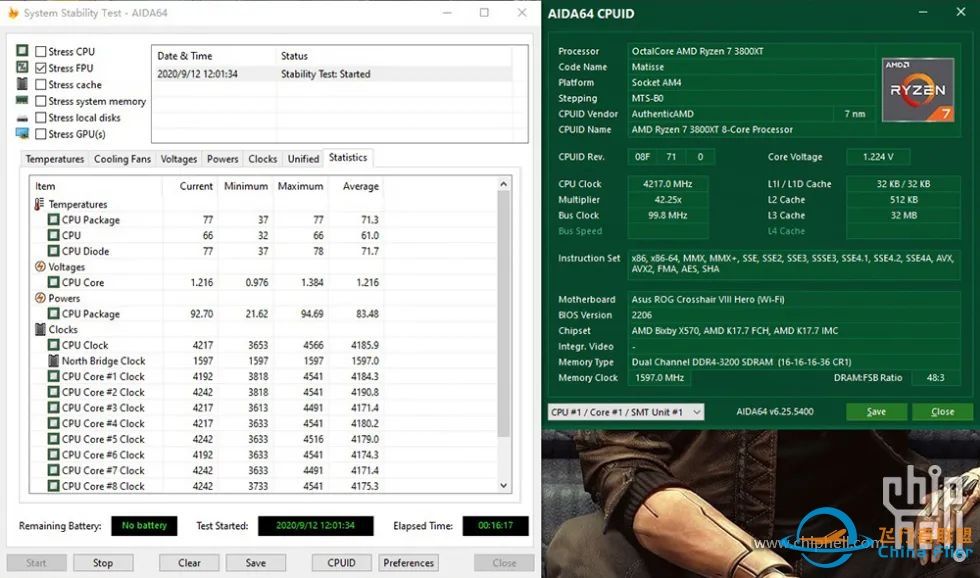Select the Clocks tab
Image resolution: width=980 pixels, height=578 pixels.
(262, 159)
